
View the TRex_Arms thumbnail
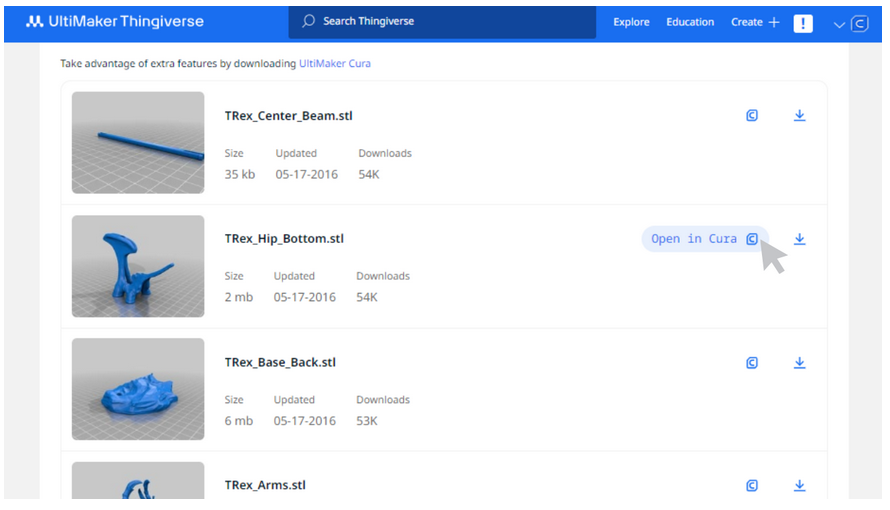pyautogui.click(x=138, y=481)
